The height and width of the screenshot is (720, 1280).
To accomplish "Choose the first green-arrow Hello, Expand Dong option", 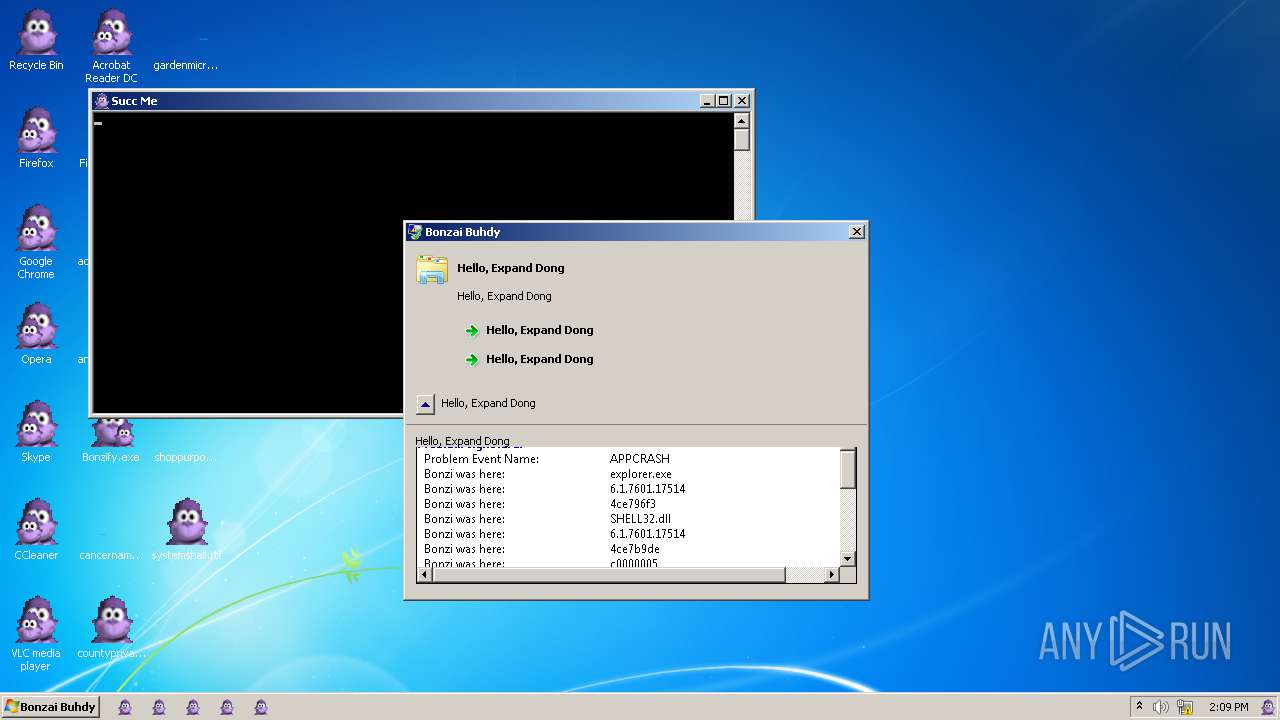I will pyautogui.click(x=530, y=330).
